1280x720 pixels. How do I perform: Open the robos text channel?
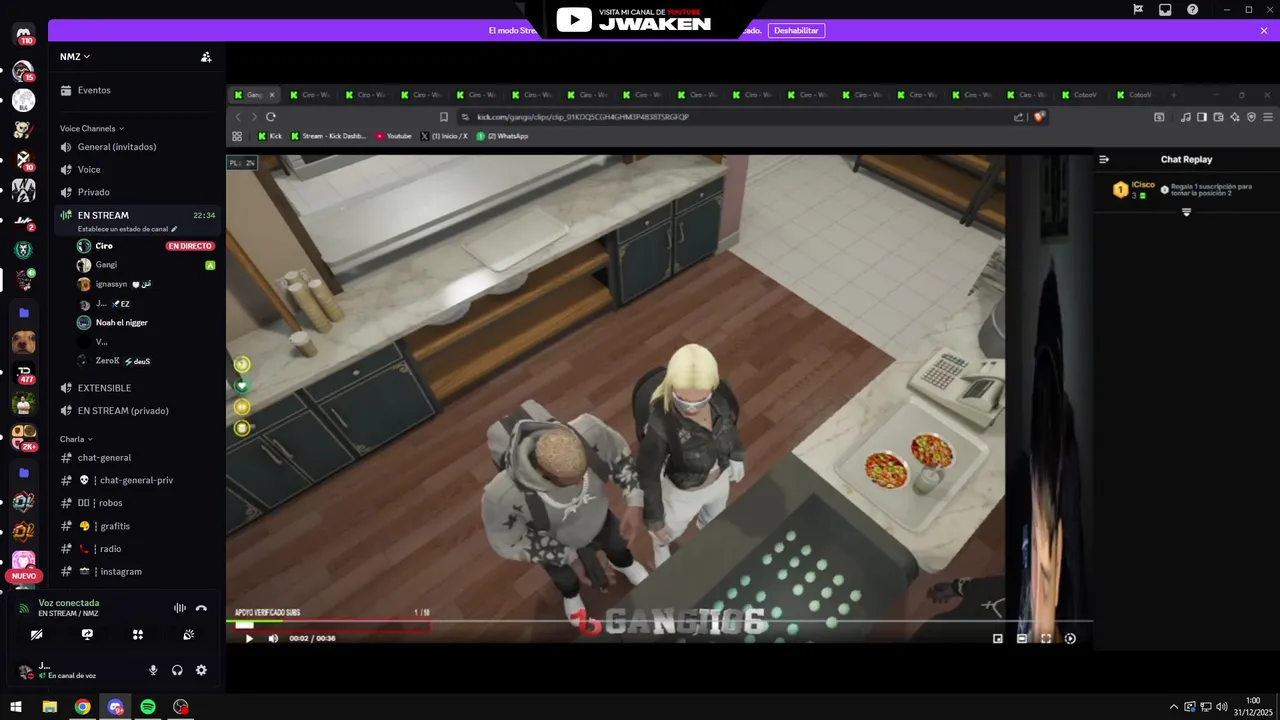pos(137,503)
